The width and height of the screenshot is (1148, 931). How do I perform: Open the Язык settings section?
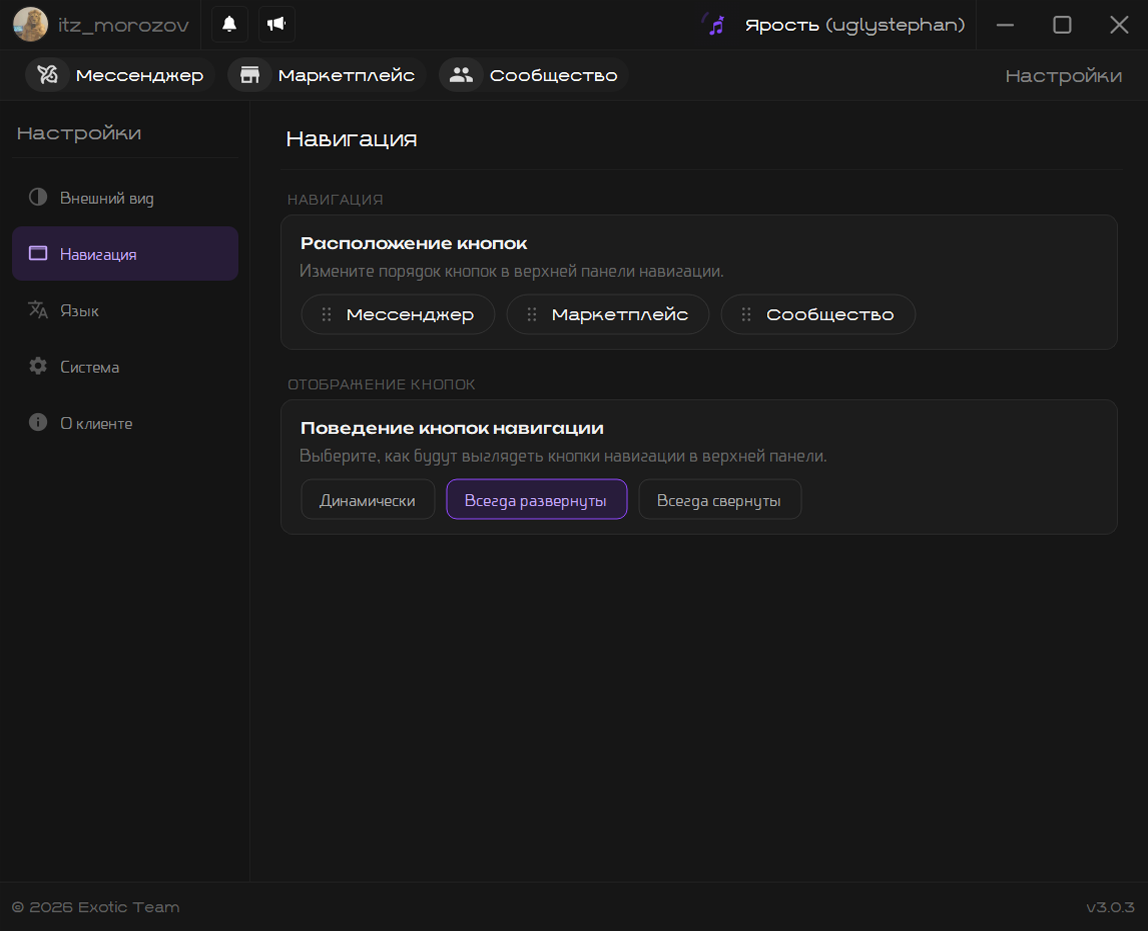[x=125, y=310]
